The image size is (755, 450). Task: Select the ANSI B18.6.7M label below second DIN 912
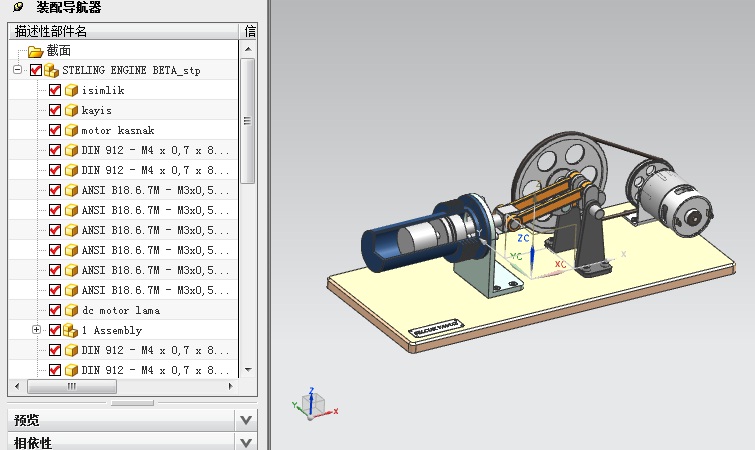(155, 191)
